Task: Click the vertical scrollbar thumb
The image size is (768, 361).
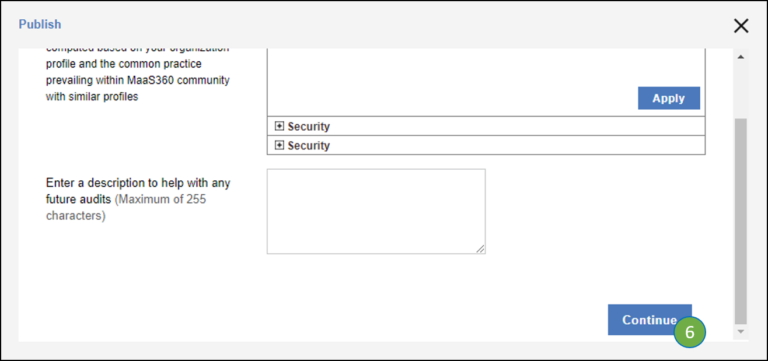Action: click(x=741, y=221)
